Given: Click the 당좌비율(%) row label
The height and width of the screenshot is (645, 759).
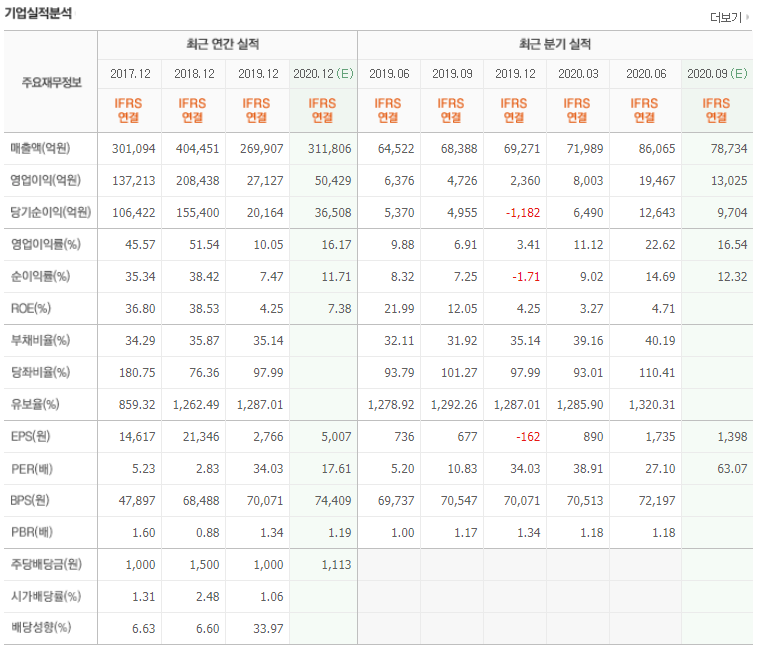Looking at the screenshot, I should pos(40,372).
